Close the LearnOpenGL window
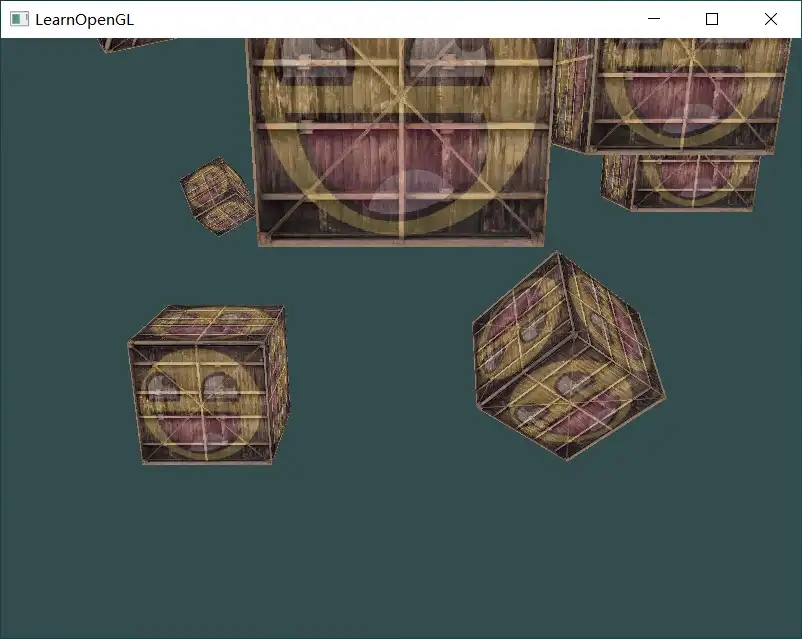 click(x=770, y=19)
